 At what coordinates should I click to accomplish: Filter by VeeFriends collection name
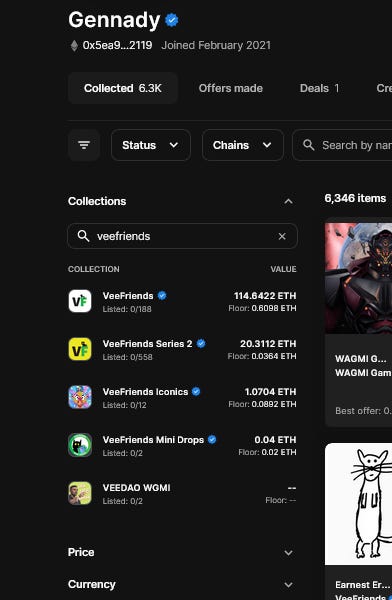click(128, 296)
